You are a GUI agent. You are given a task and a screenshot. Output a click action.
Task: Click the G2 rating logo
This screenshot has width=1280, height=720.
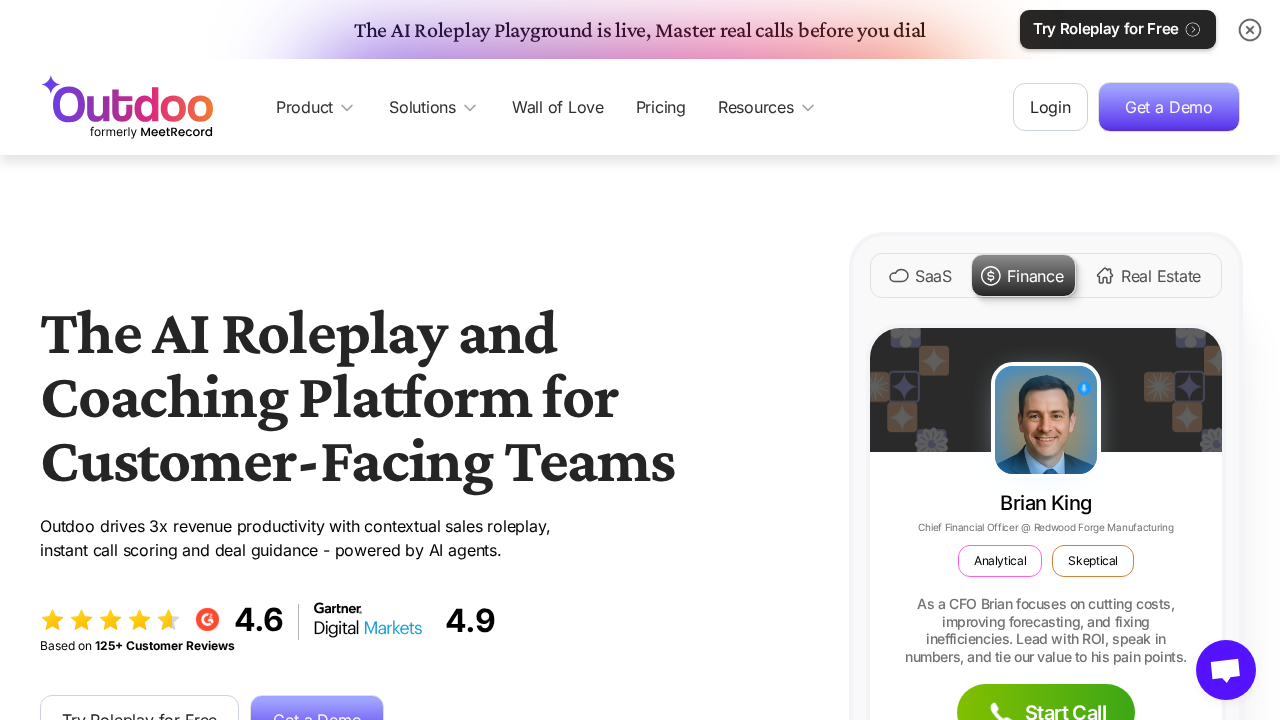(207, 620)
